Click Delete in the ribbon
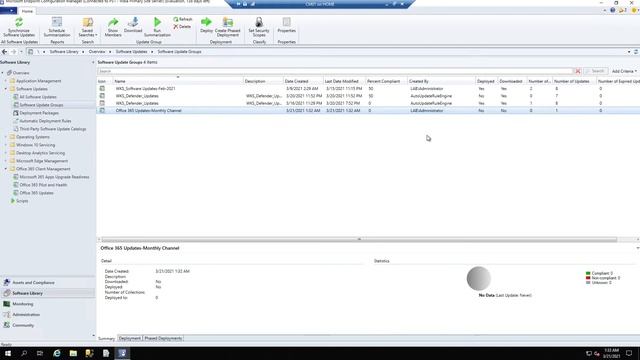Viewport: 640px width, 360px height. (182, 27)
